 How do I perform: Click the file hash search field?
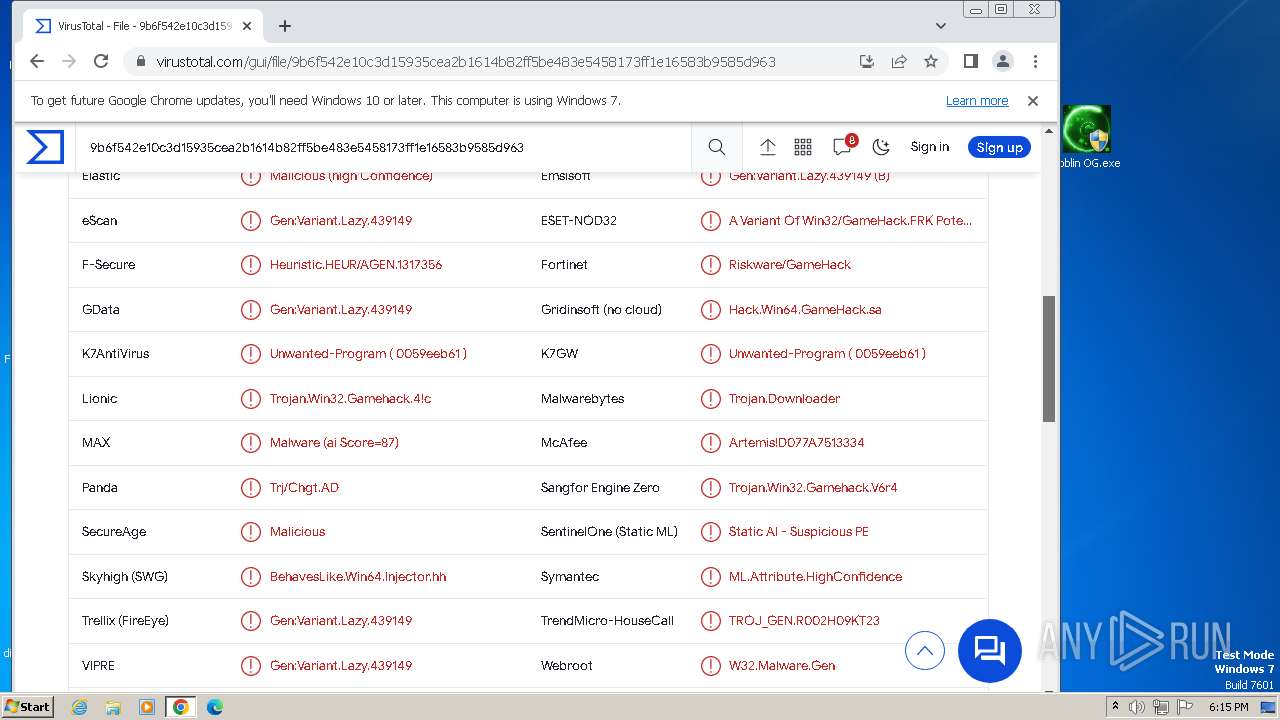click(380, 147)
